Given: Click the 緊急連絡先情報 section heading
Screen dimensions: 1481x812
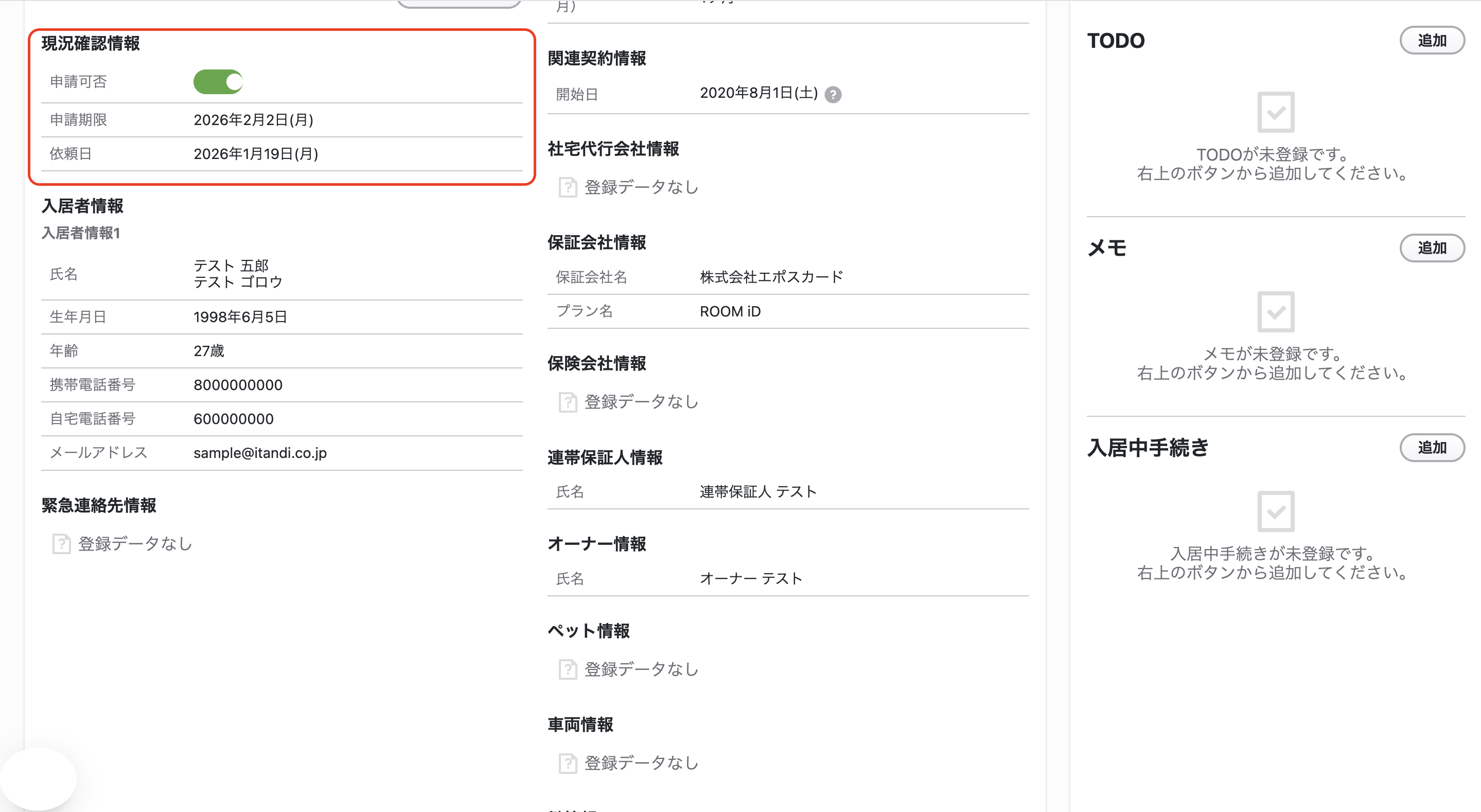Looking at the screenshot, I should pyautogui.click(x=98, y=505).
